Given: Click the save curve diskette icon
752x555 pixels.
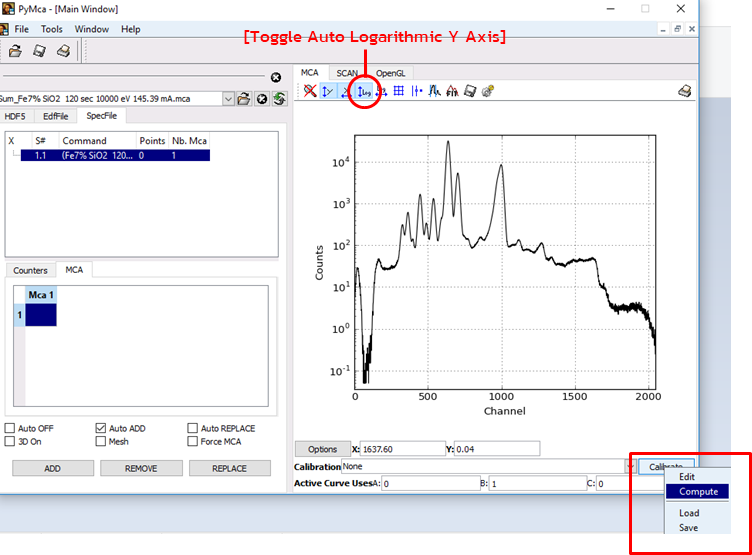Looking at the screenshot, I should pos(470,91).
